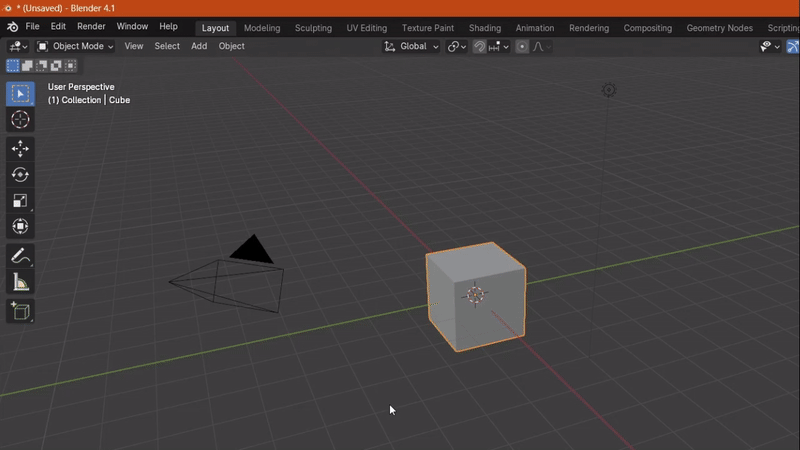Select the Move tool
This screenshot has width=800, height=450.
click(x=20, y=148)
